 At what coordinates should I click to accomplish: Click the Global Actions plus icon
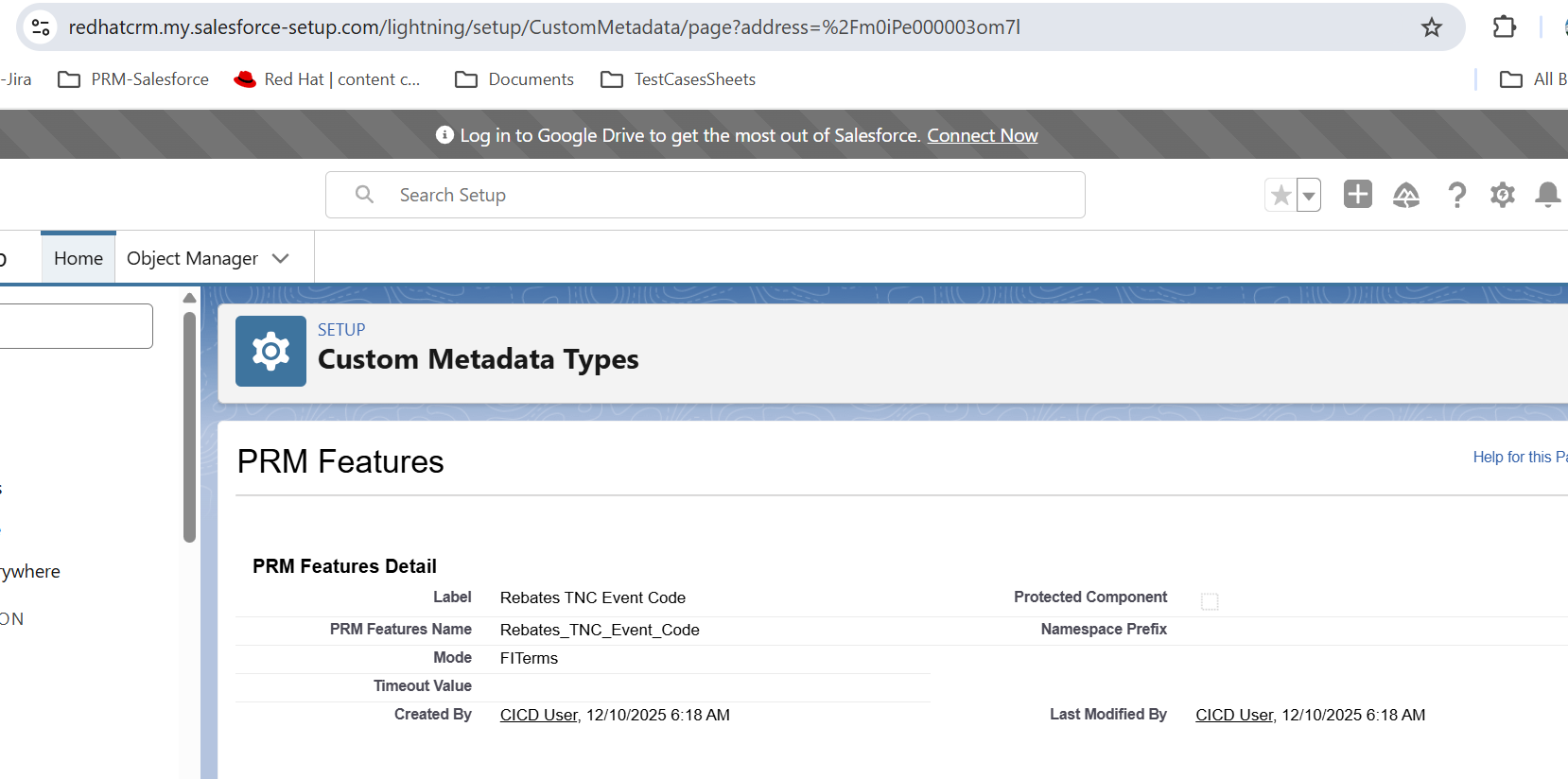click(x=1357, y=195)
